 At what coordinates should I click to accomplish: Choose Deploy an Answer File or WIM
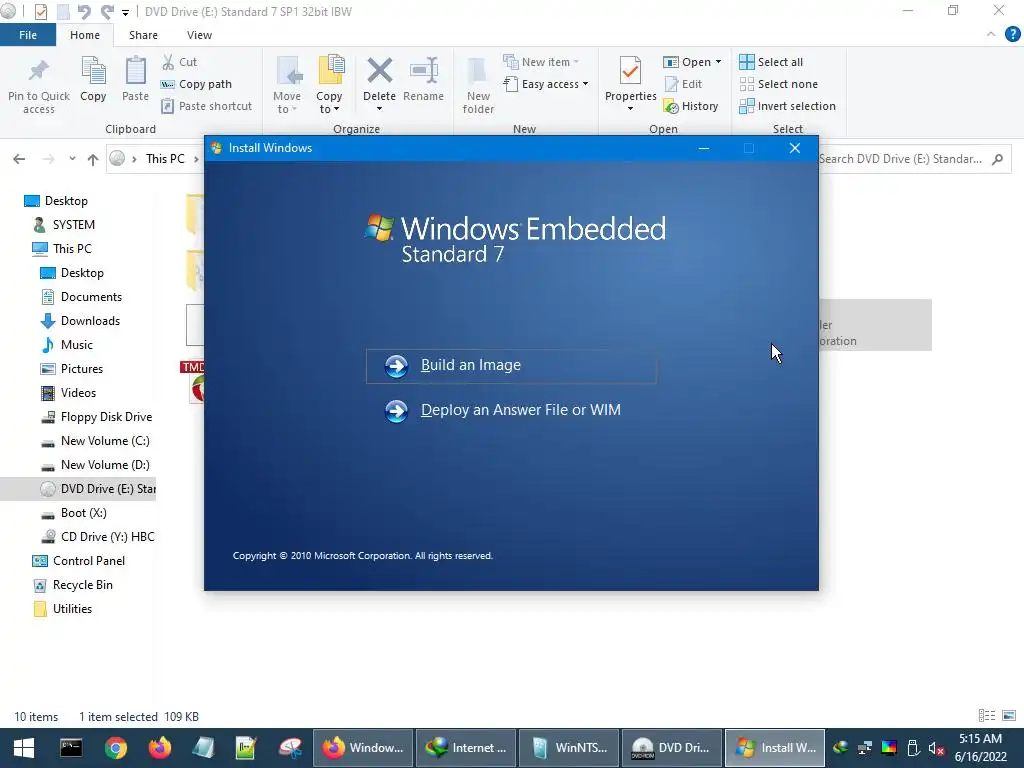pos(503,410)
